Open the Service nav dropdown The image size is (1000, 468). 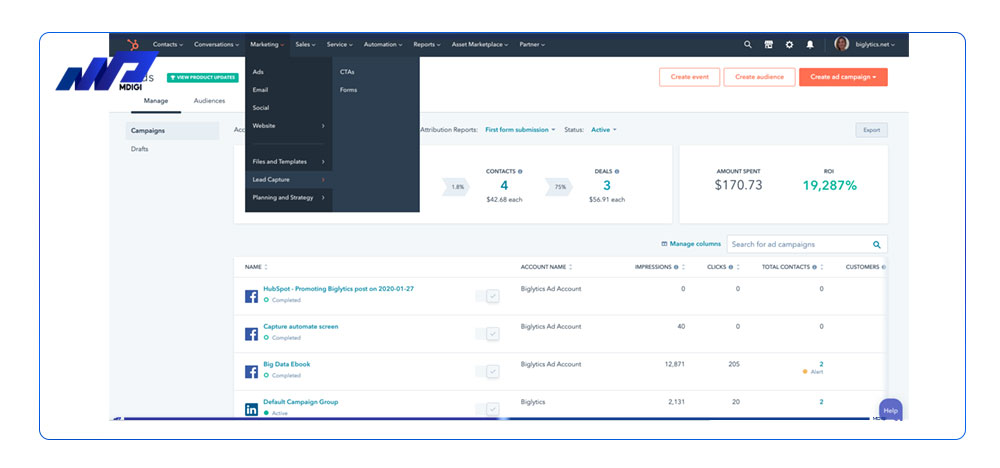point(339,45)
